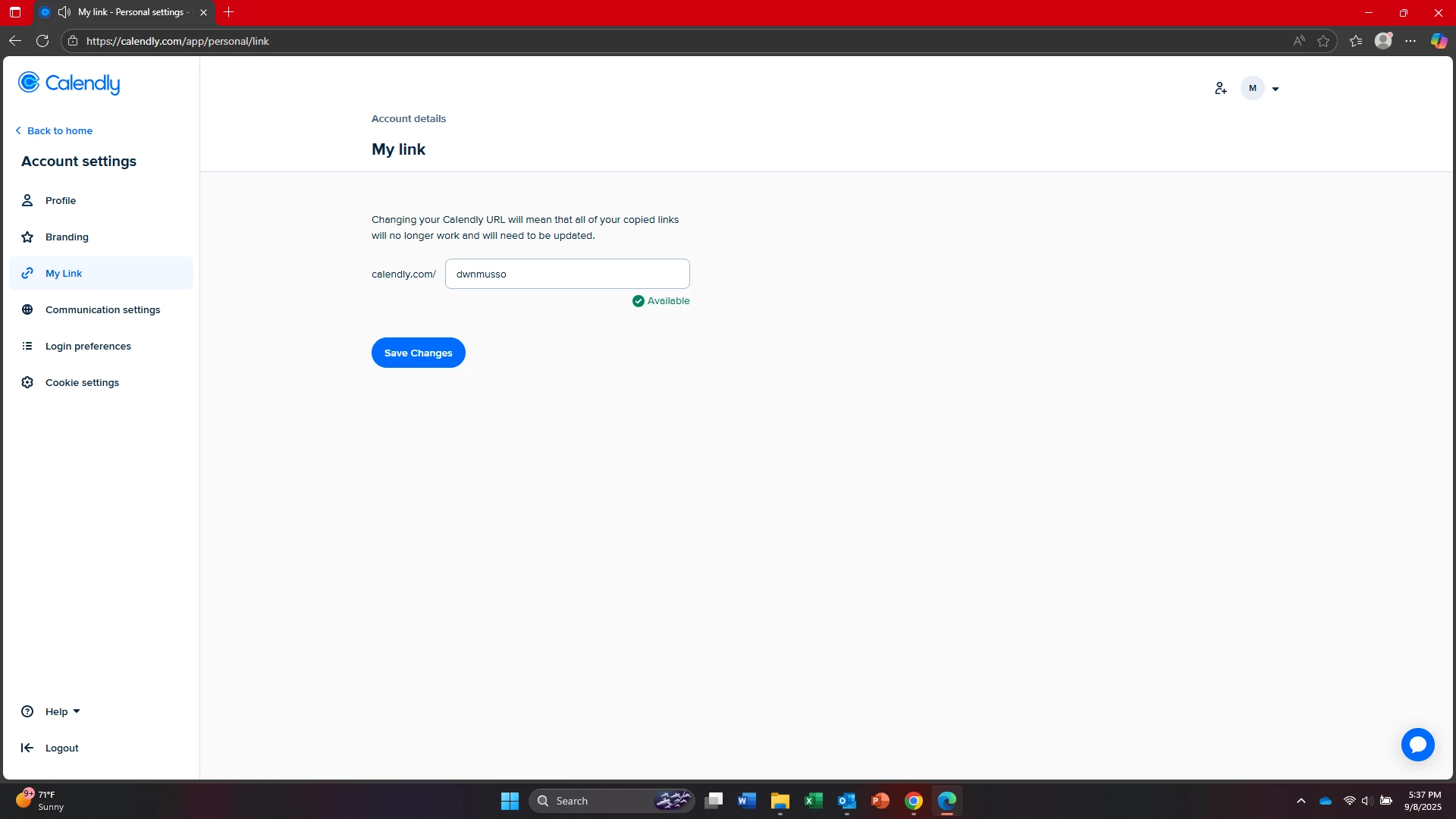
Task: Open Login preferences section
Action: pos(88,346)
